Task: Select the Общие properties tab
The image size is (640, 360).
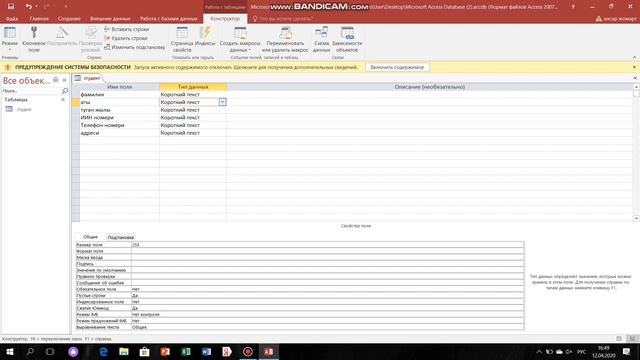Action: [90, 237]
